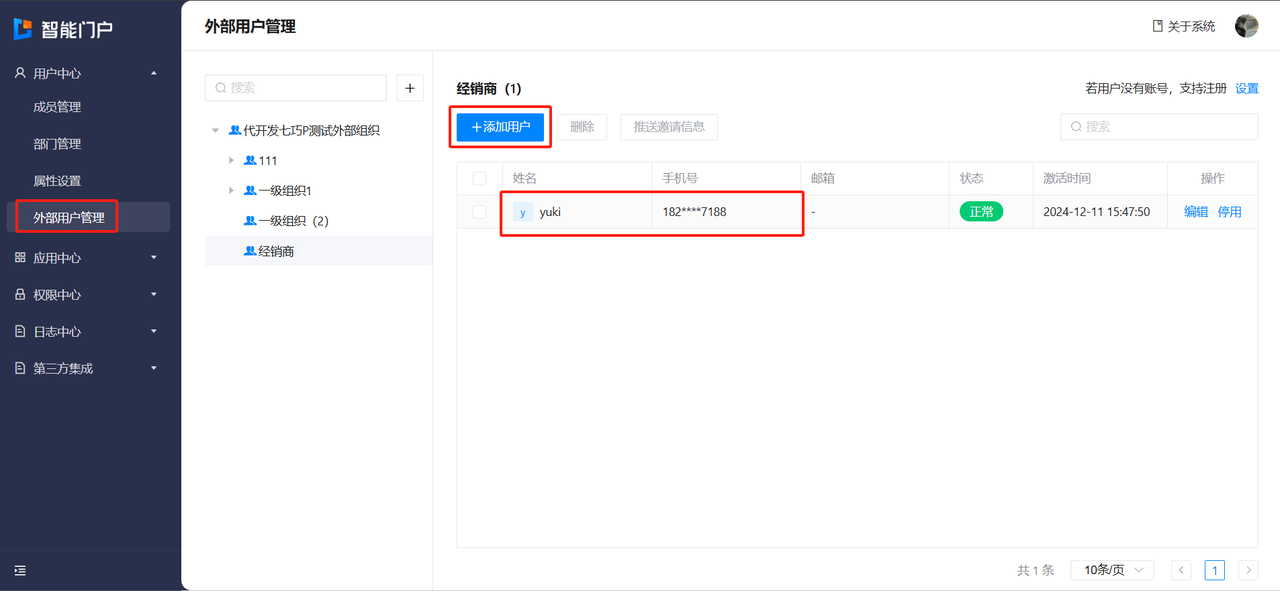Go to next page arrow in pagination
Image resolution: width=1280 pixels, height=591 pixels.
click(x=1247, y=570)
